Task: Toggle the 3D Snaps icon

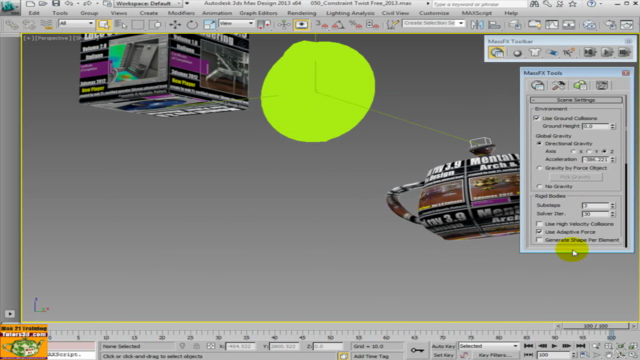Action: pos(322,25)
